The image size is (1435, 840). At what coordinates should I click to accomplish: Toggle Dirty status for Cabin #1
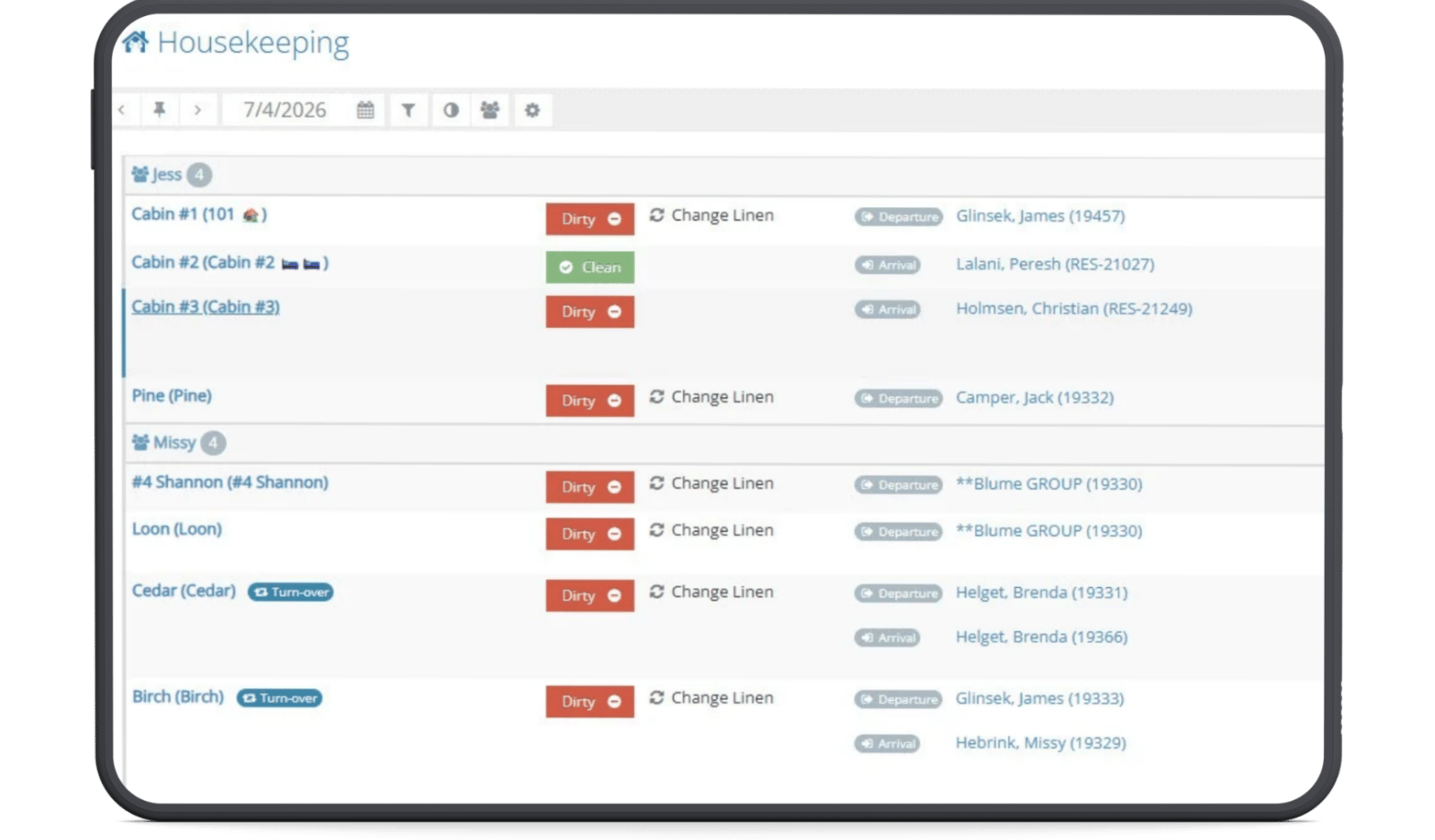tap(590, 219)
